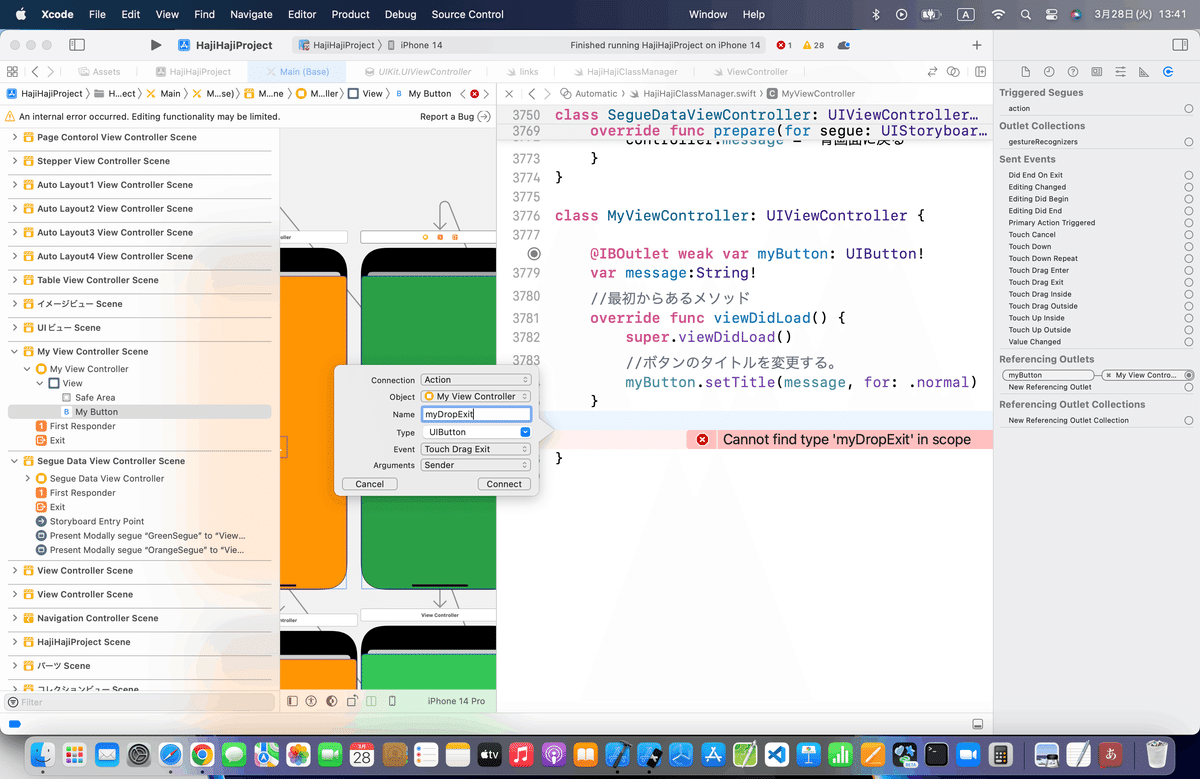Switch to the Assets tab
This screenshot has height=779, width=1200.
tap(98, 72)
